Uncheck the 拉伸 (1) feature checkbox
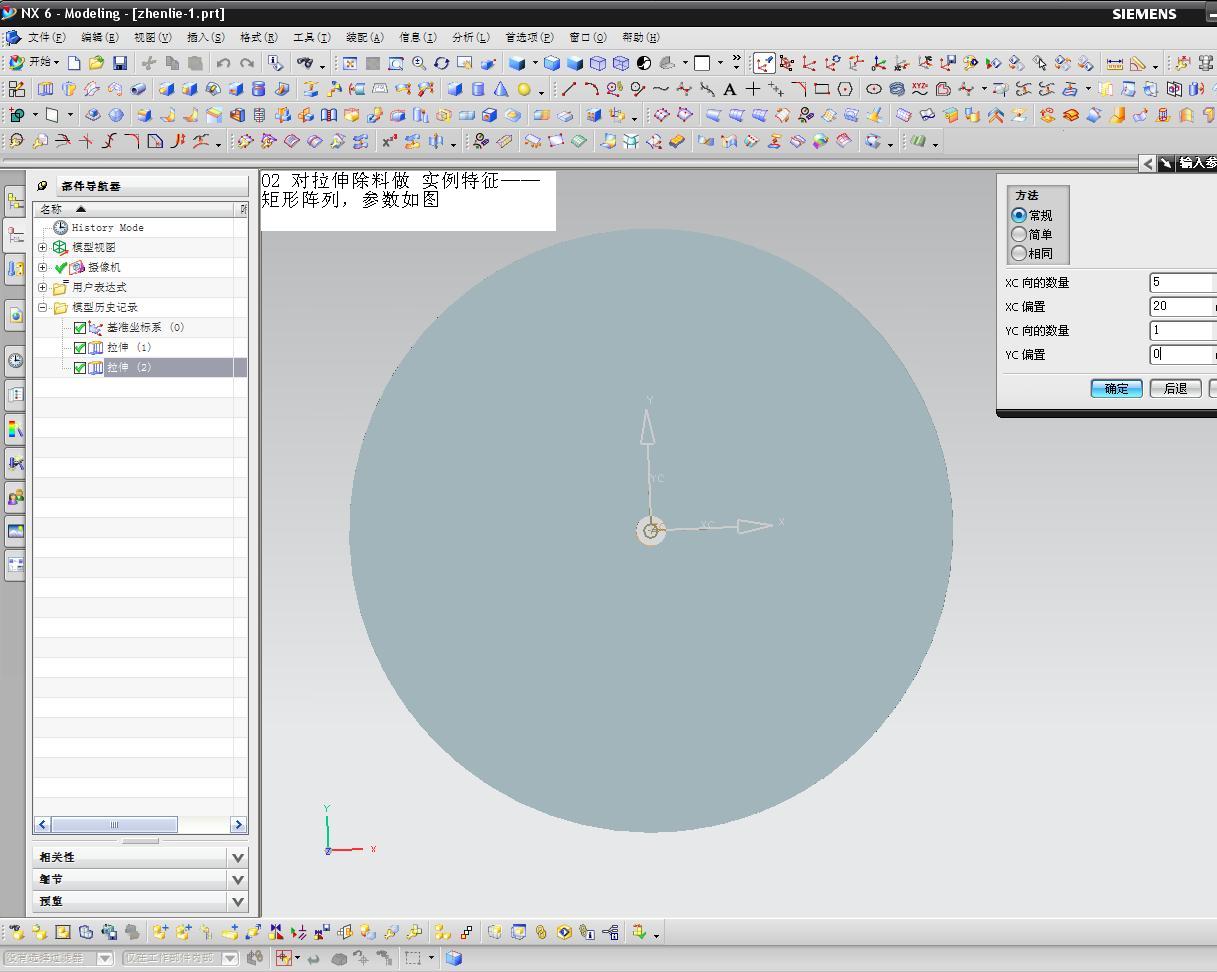 (x=80, y=347)
